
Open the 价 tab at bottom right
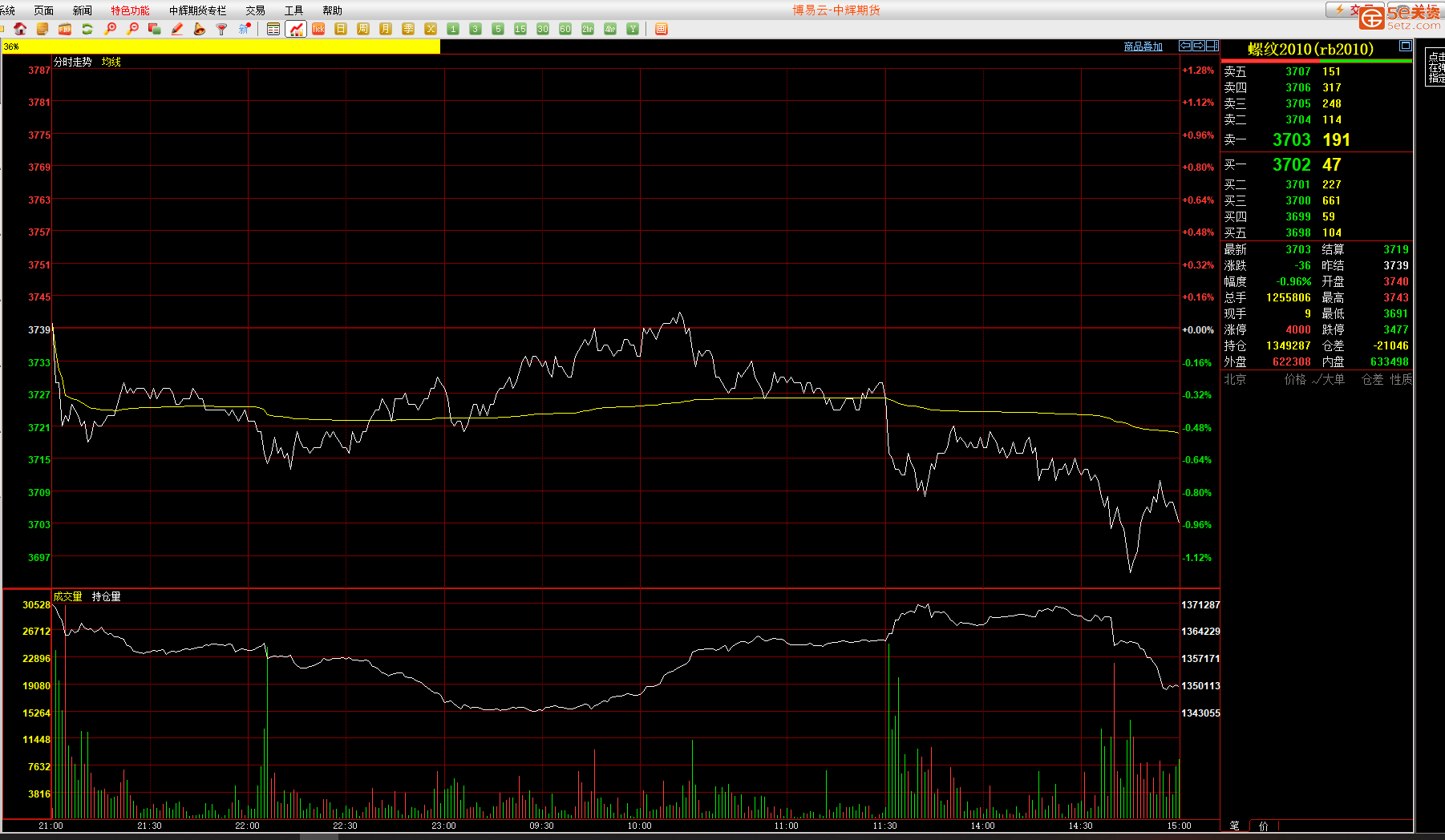coord(1264,826)
